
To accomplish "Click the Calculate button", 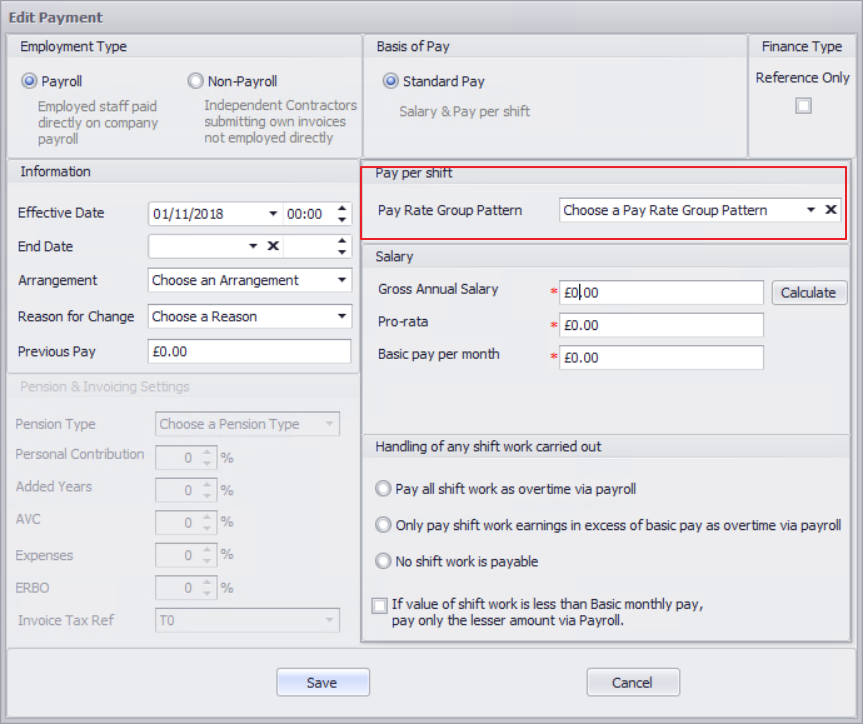I will (809, 293).
